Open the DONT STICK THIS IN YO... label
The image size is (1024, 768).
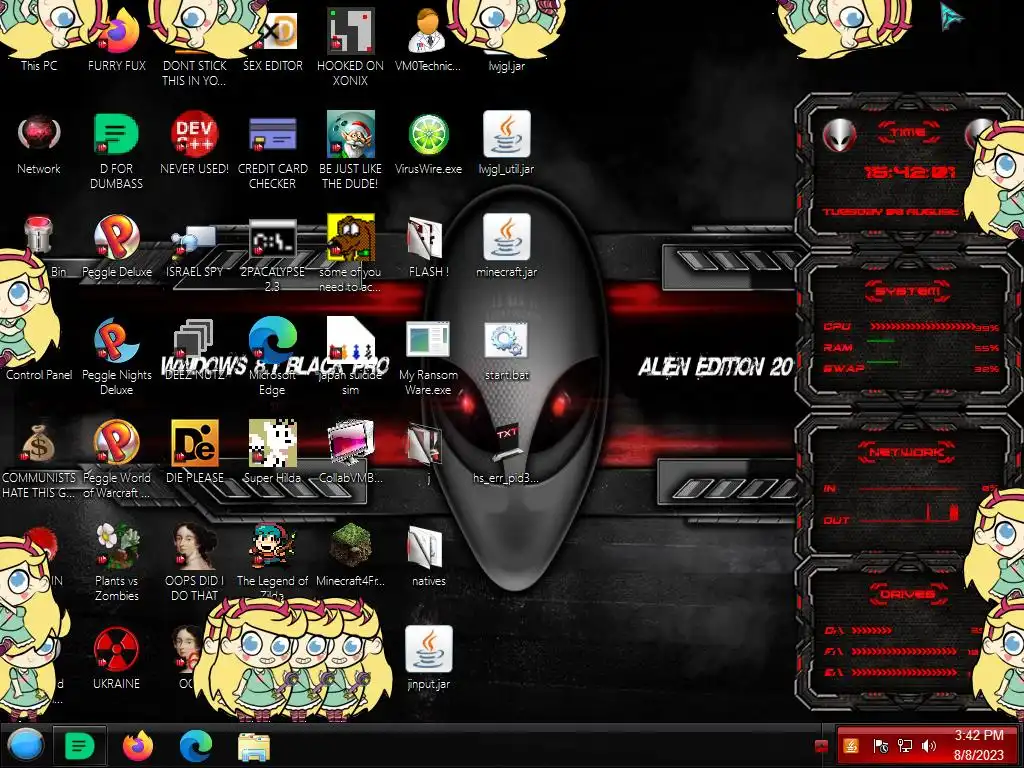(x=195, y=73)
